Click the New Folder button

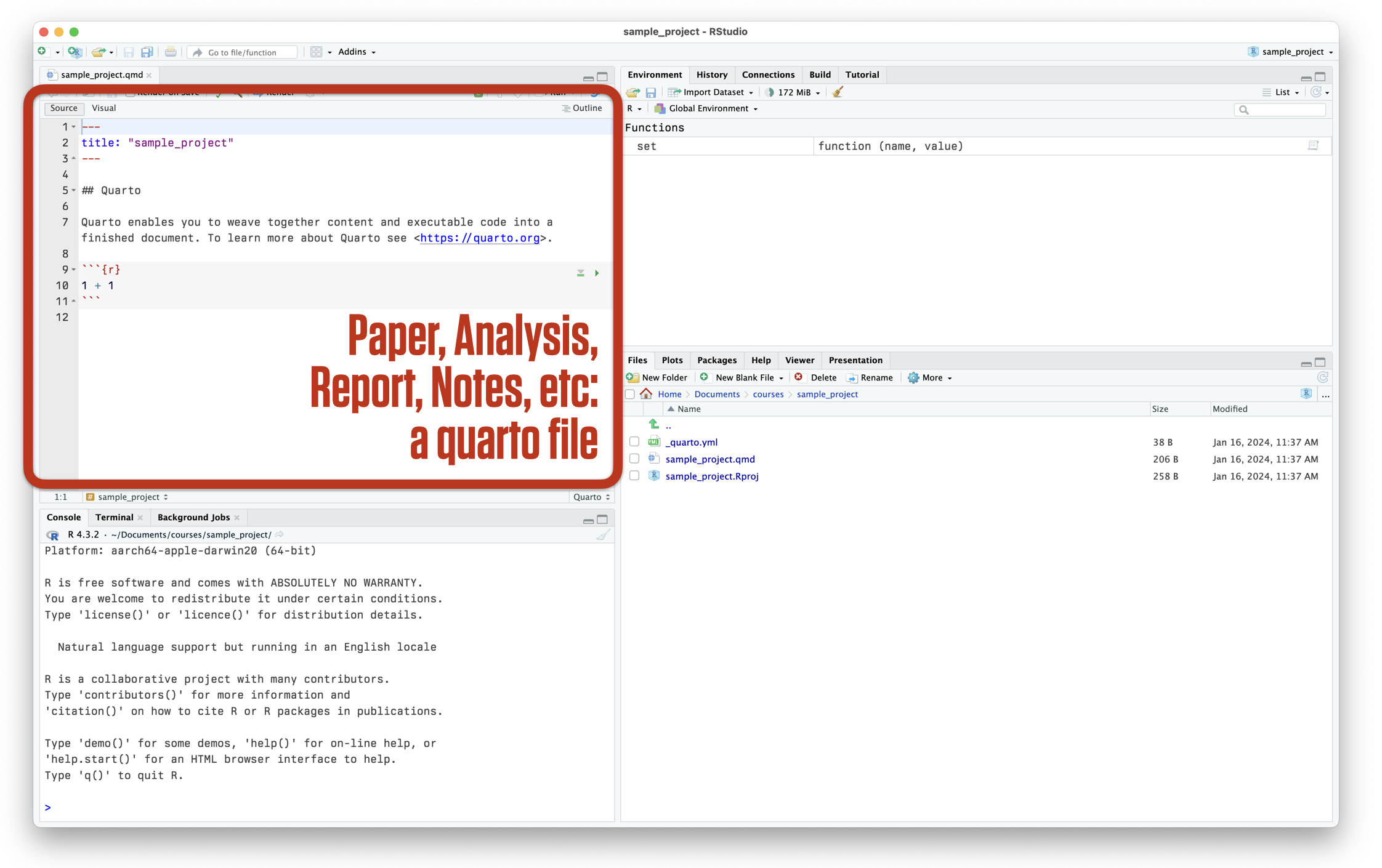click(657, 377)
